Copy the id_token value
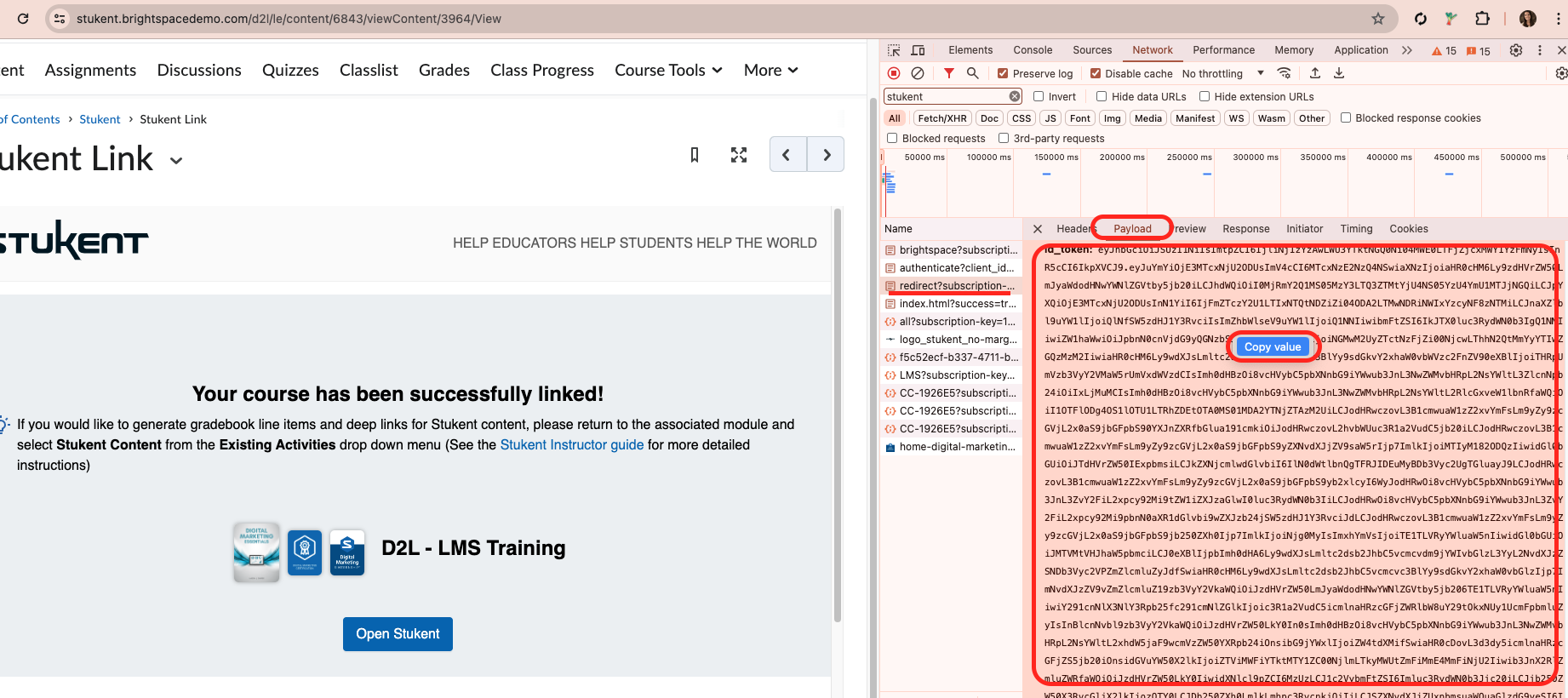The height and width of the screenshot is (698, 1568). (x=1273, y=346)
